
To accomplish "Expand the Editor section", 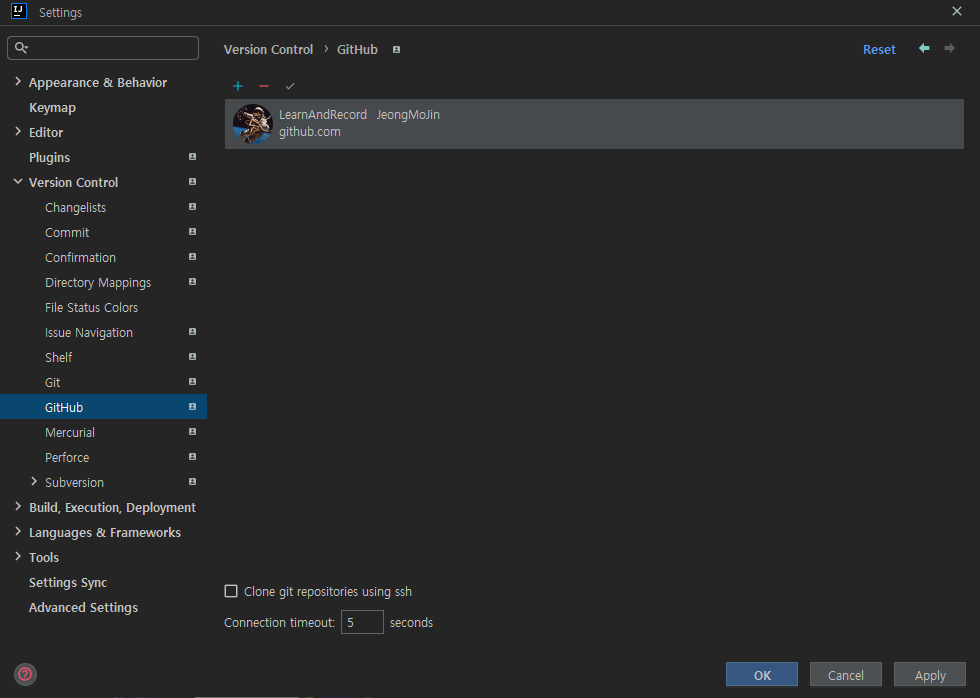I will coord(18,131).
